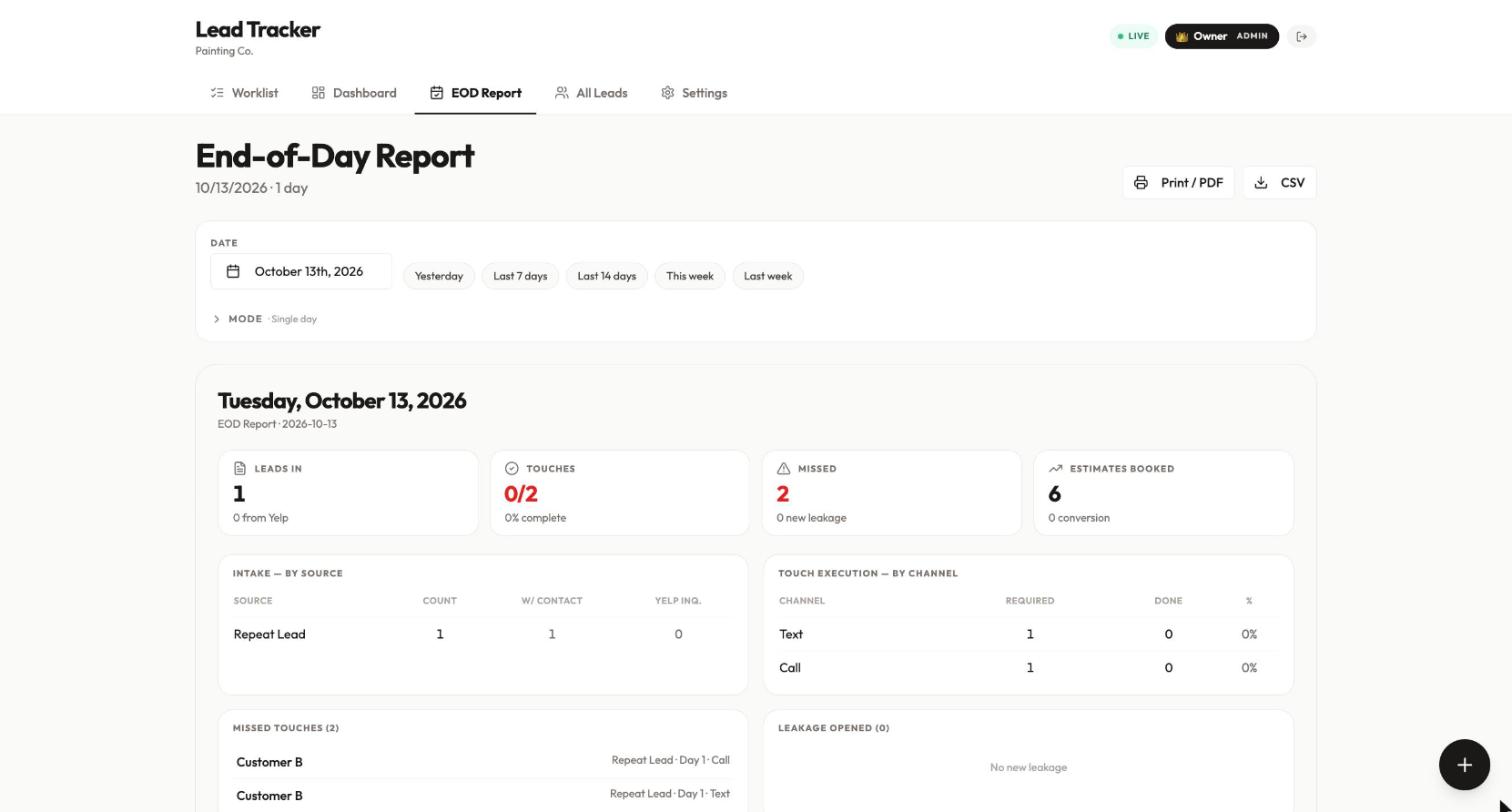Click the Worklist checklist icon

click(x=217, y=93)
